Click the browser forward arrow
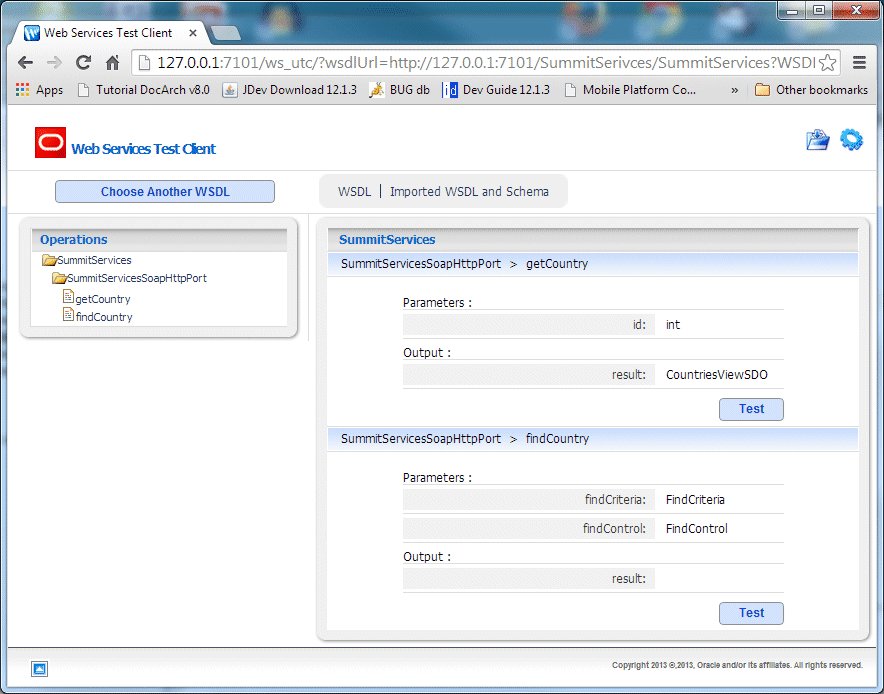Screen dimensions: 884x694 [55, 63]
